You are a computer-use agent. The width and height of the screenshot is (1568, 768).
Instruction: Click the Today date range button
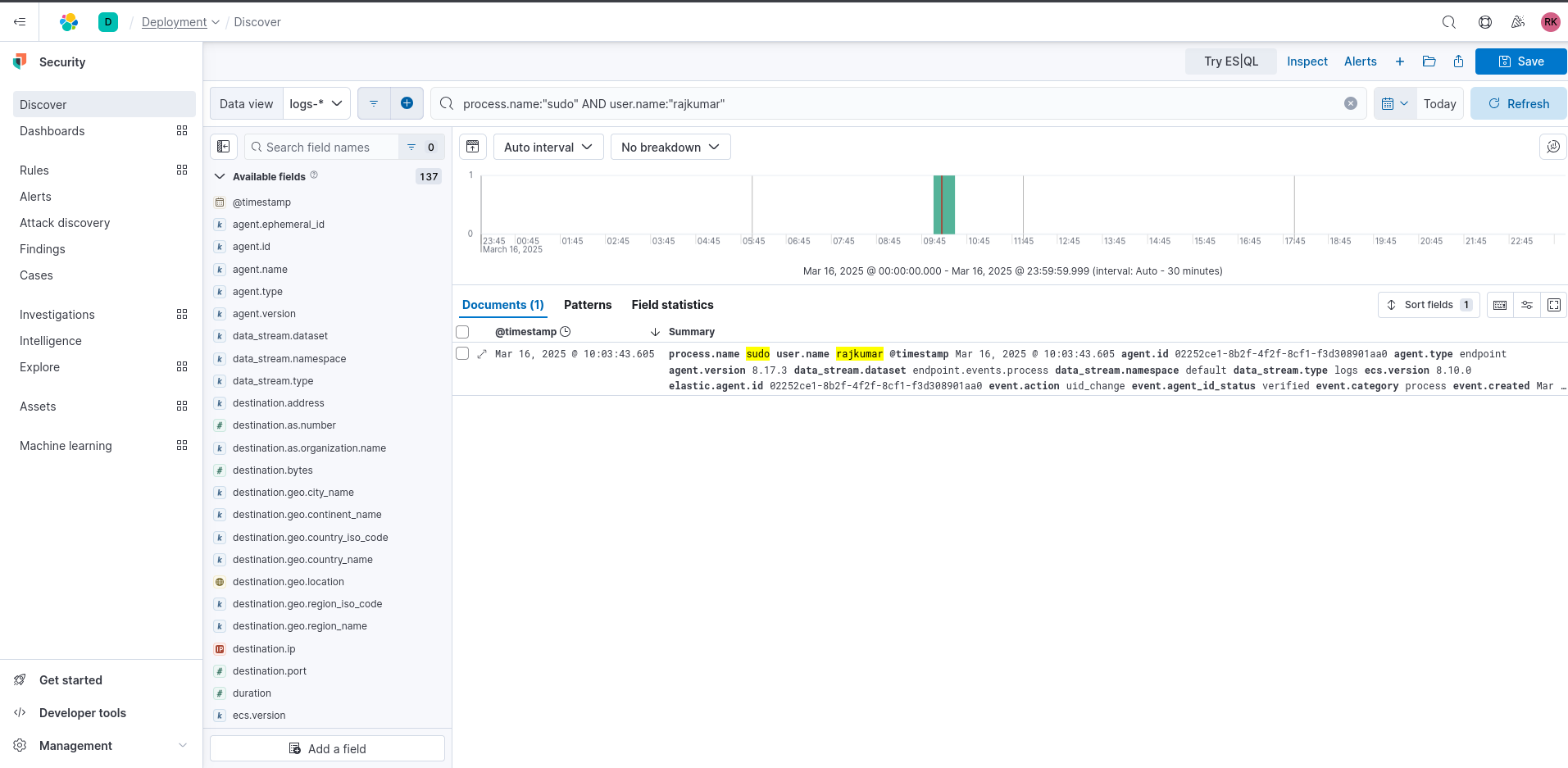(1439, 103)
